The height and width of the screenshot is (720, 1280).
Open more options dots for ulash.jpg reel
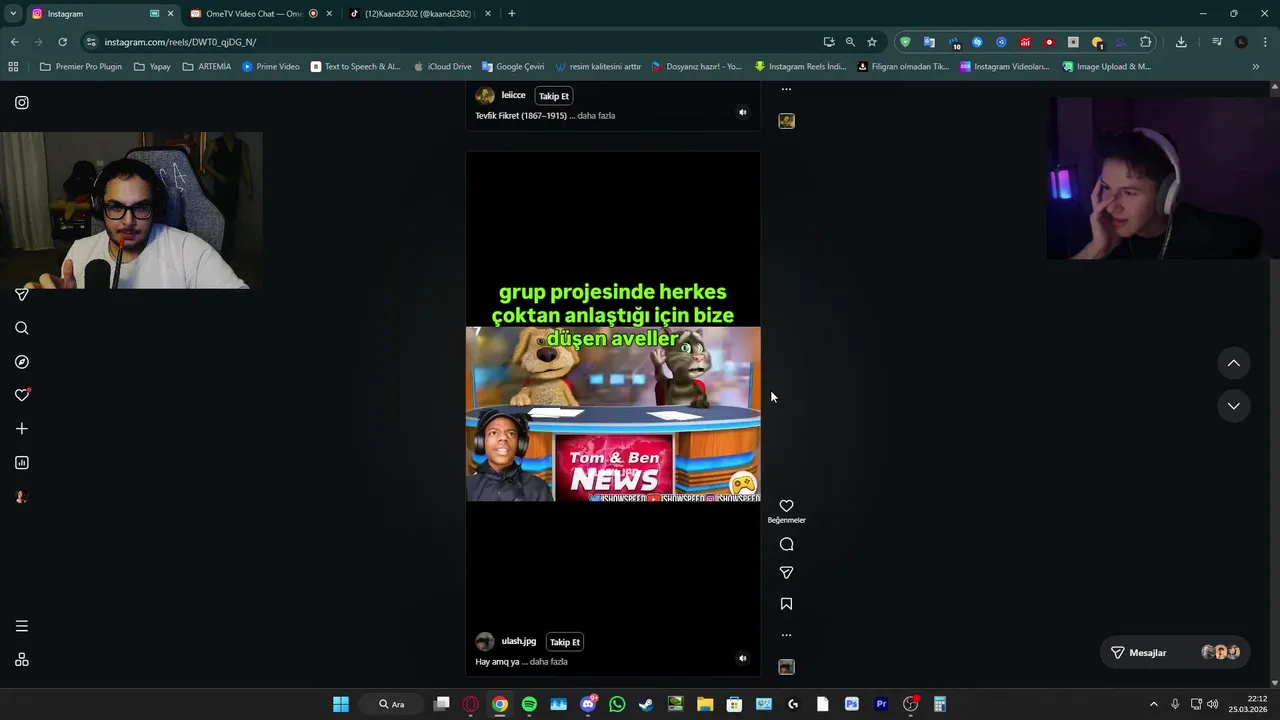(x=786, y=635)
